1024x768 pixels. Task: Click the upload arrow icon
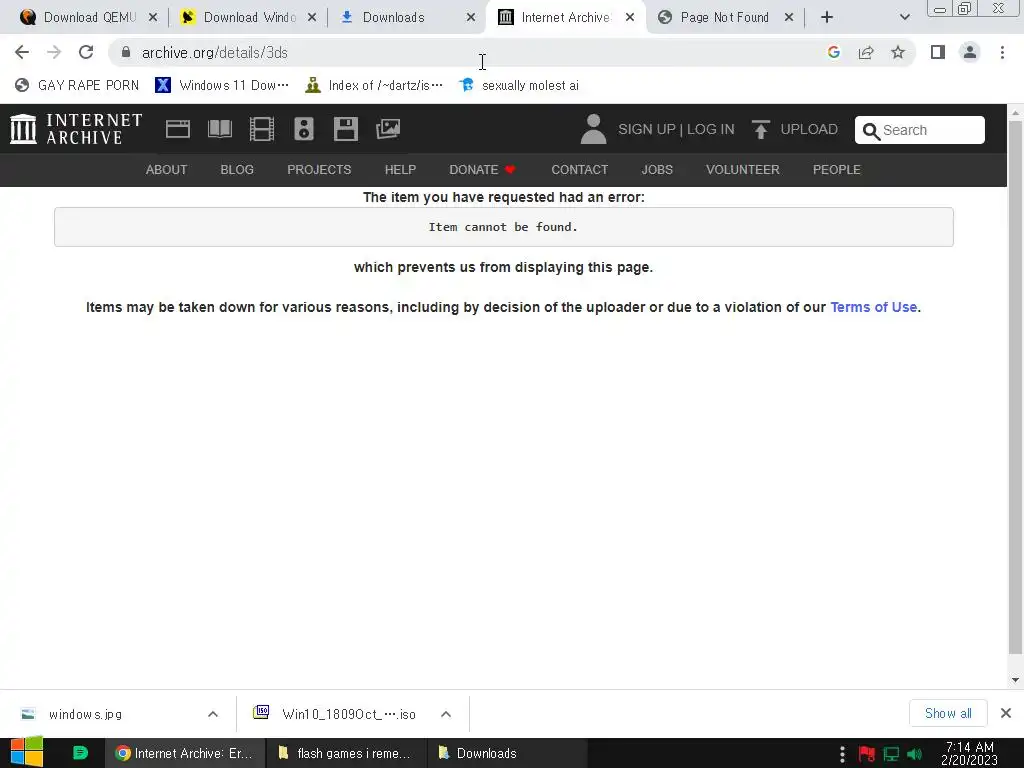click(760, 129)
